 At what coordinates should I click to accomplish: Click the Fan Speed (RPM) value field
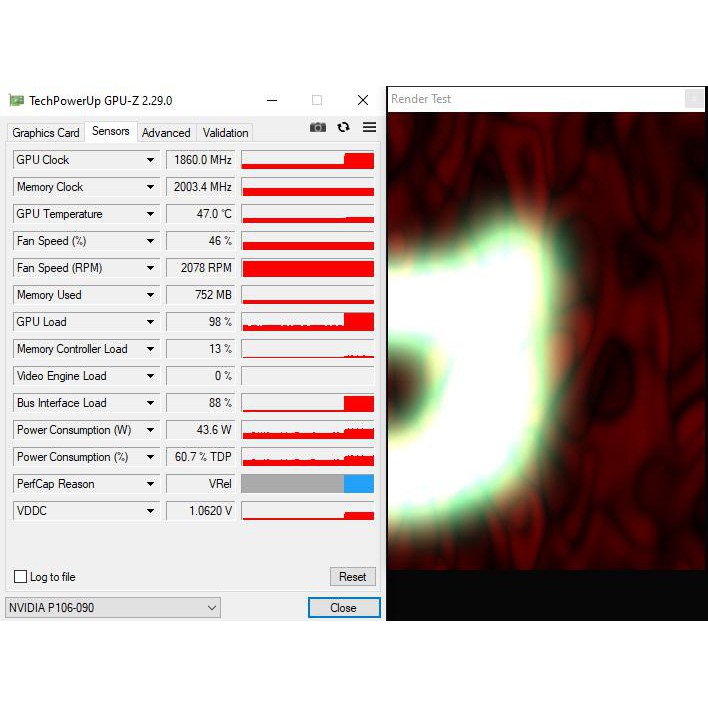(x=200, y=268)
